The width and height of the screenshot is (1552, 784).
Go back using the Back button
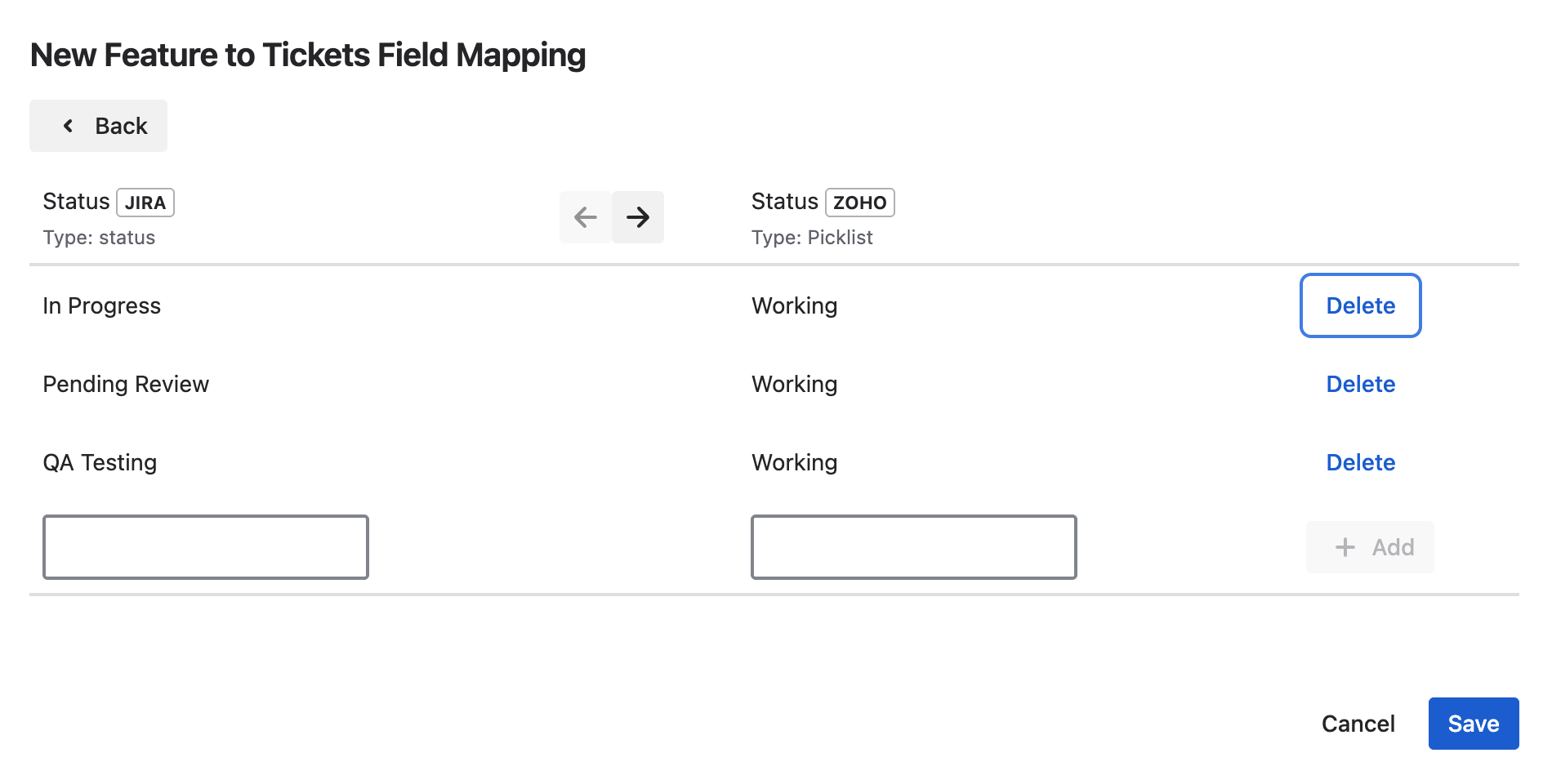click(x=99, y=126)
